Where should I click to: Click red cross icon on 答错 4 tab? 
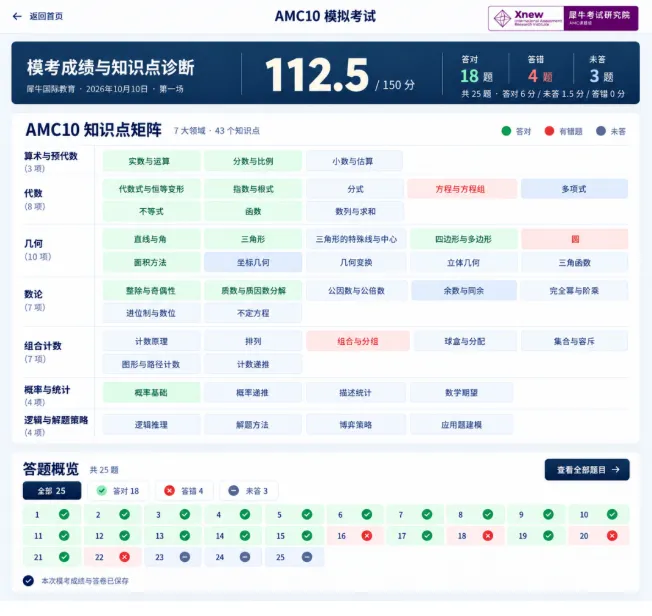[x=169, y=491]
